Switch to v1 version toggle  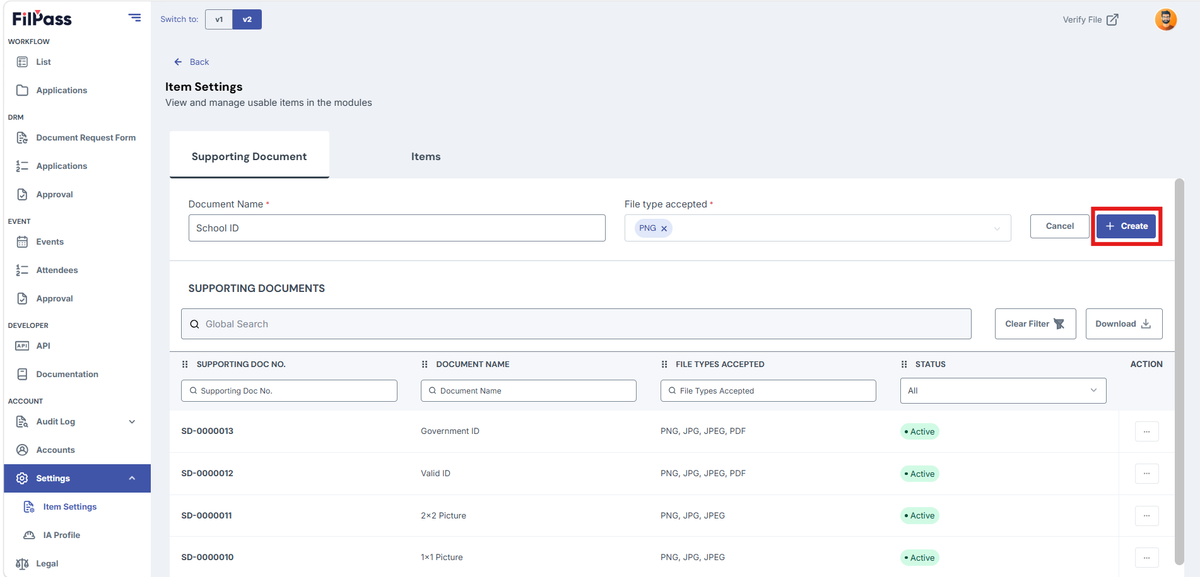(219, 19)
